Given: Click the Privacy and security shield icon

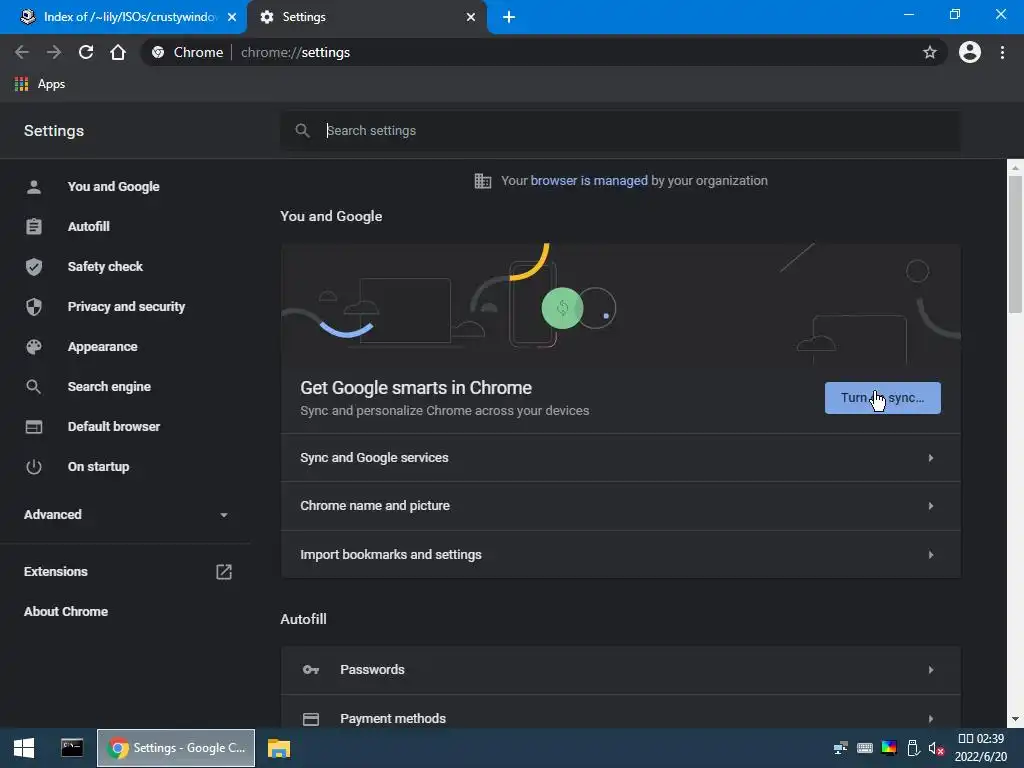Looking at the screenshot, I should point(34,307).
